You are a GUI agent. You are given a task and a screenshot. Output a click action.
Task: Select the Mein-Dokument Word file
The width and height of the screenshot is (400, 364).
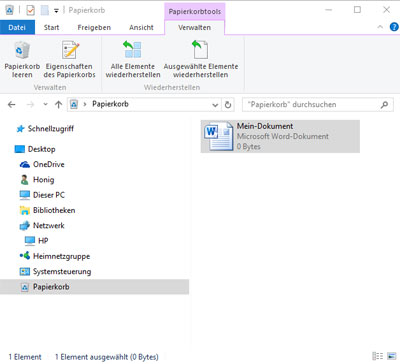click(x=280, y=136)
